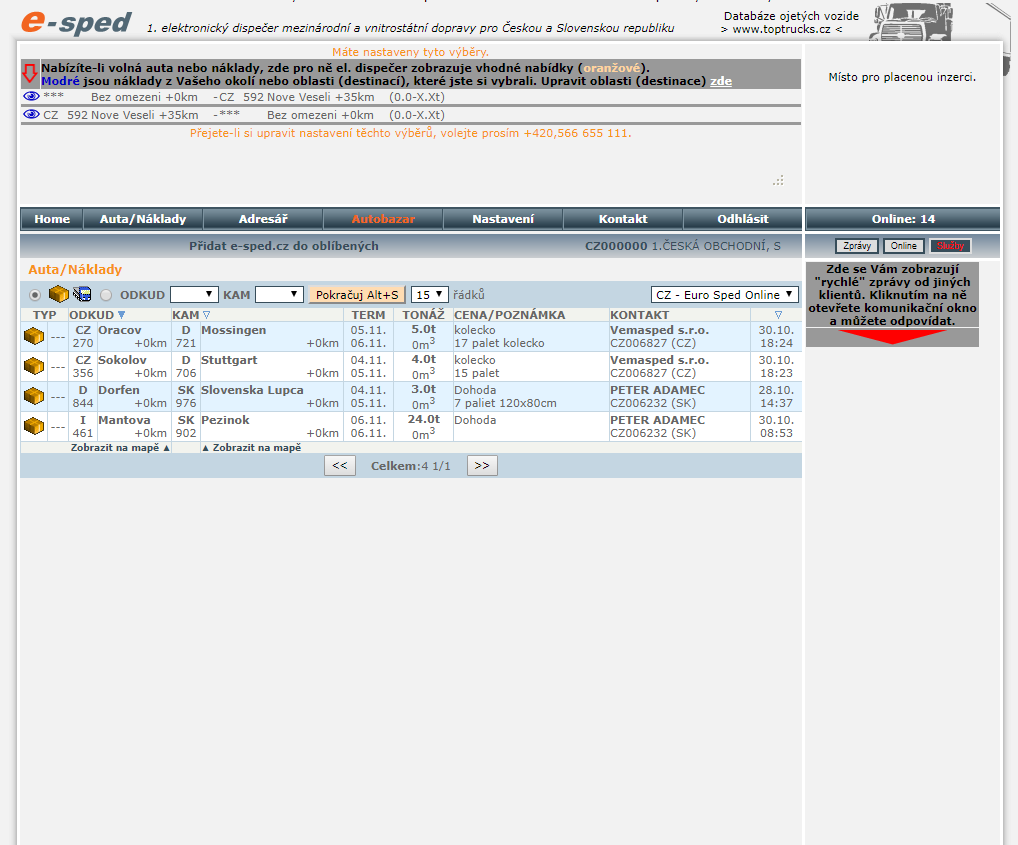
Task: Open Kontakt menu item
Action: click(623, 219)
